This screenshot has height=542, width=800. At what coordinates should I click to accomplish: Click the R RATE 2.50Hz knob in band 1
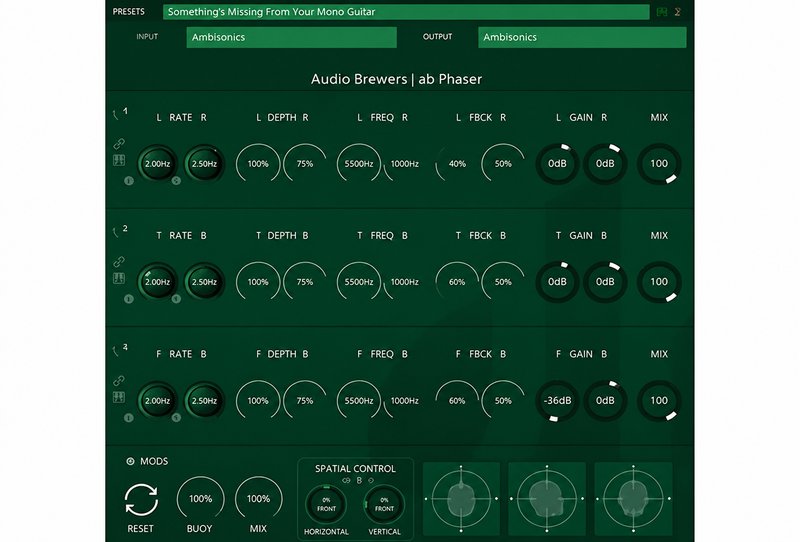[204, 164]
